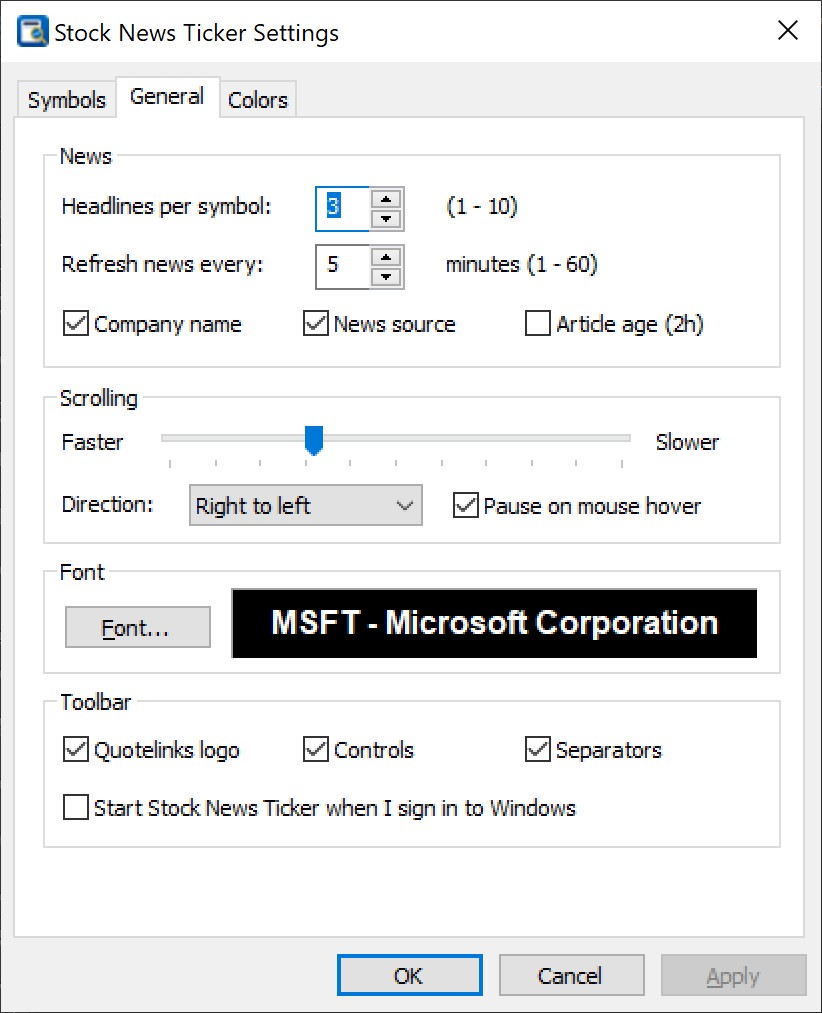The height and width of the screenshot is (1013, 822).
Task: Click the scrolling speed slider thumb
Action: tap(313, 441)
